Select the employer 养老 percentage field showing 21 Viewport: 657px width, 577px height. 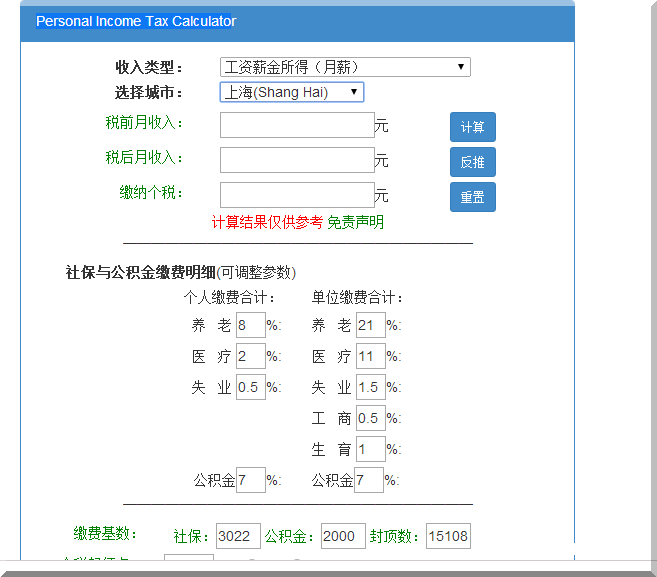(371, 325)
